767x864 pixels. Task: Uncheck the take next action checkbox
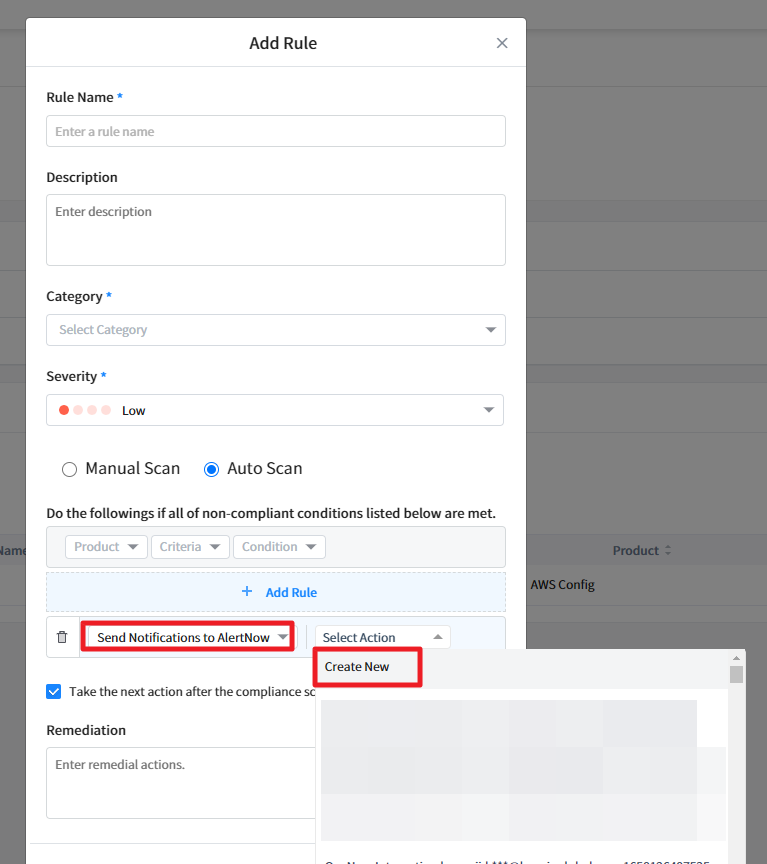(x=54, y=691)
